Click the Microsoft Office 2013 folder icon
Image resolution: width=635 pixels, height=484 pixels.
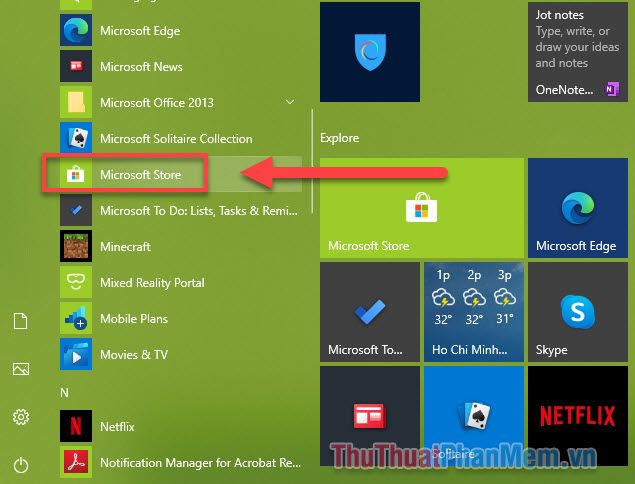pyautogui.click(x=76, y=102)
